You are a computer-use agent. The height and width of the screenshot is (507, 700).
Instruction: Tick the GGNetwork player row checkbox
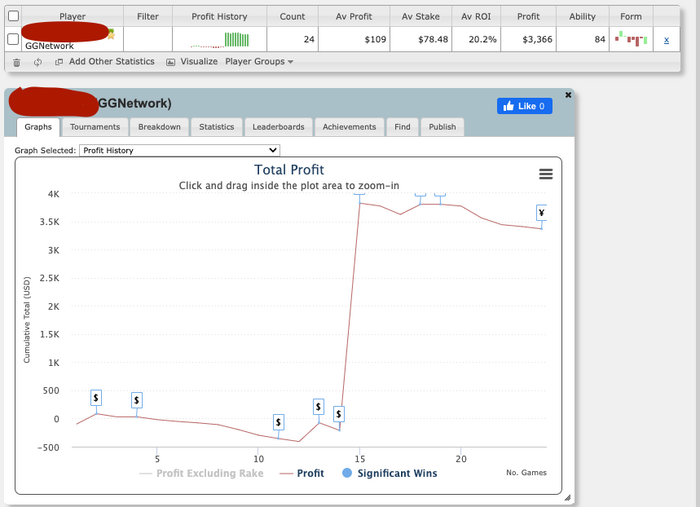[x=13, y=39]
